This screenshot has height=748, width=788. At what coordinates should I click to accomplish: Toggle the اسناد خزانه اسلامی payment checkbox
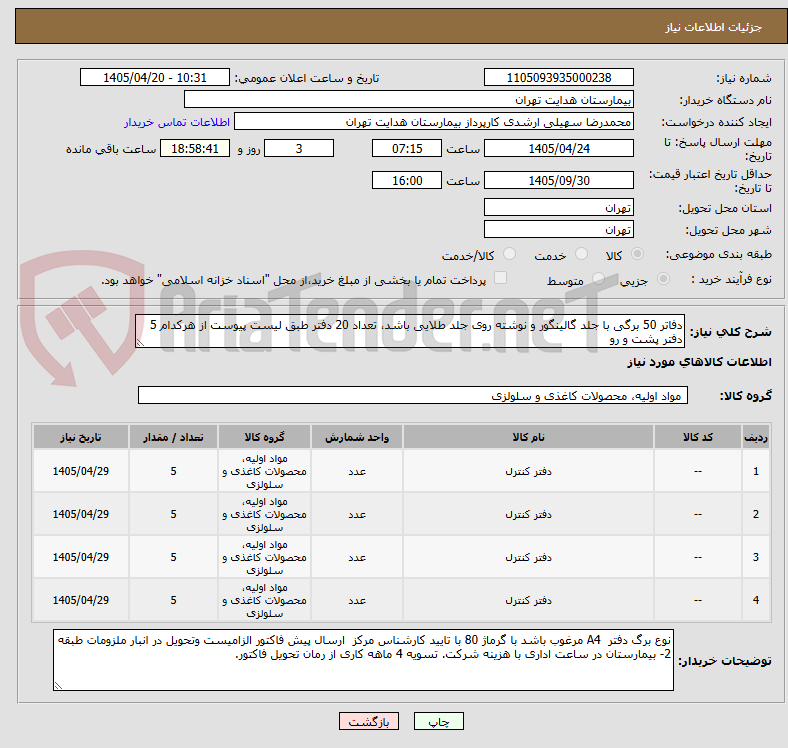501,278
